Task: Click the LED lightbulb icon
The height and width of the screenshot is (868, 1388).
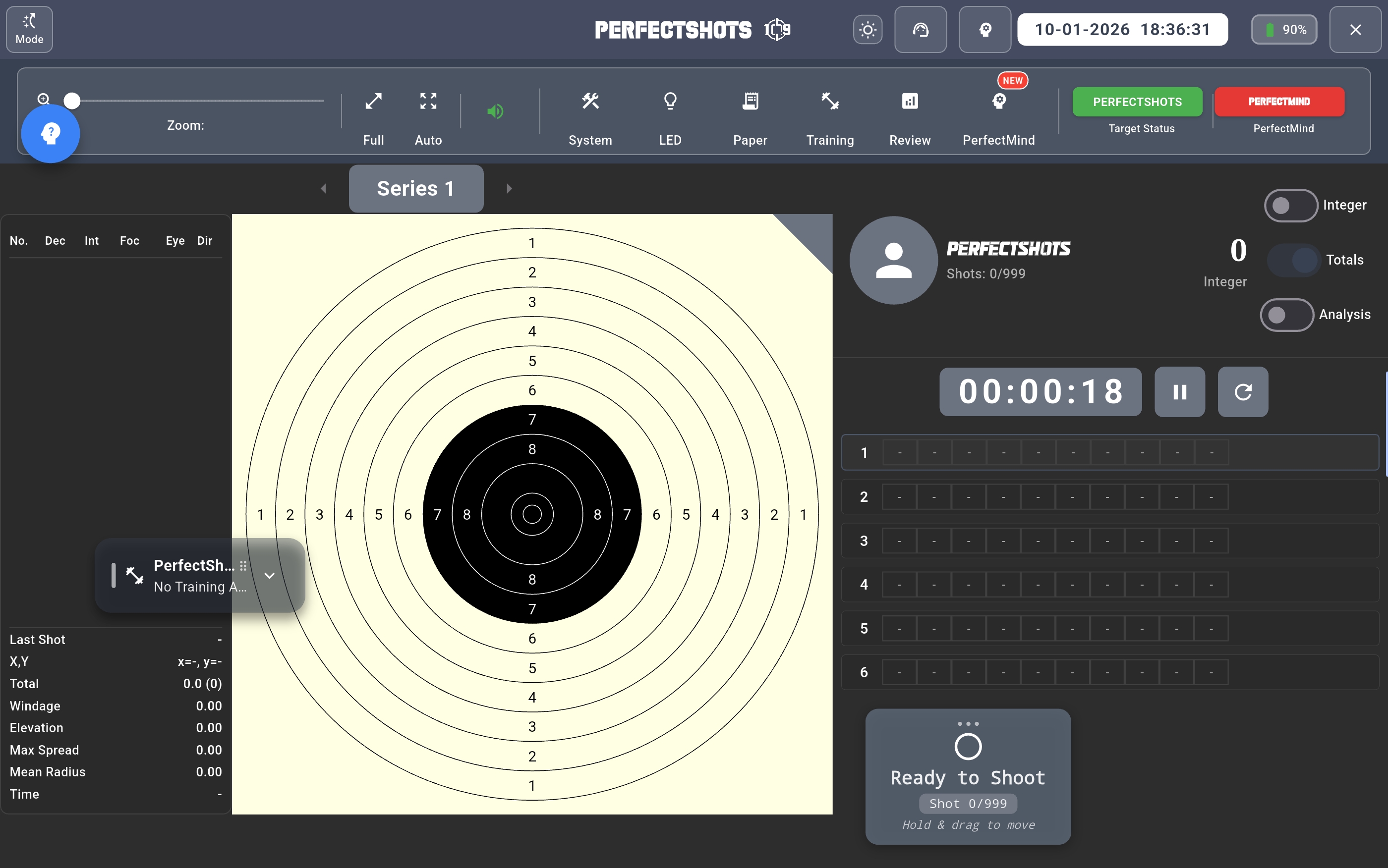Action: pos(670,102)
